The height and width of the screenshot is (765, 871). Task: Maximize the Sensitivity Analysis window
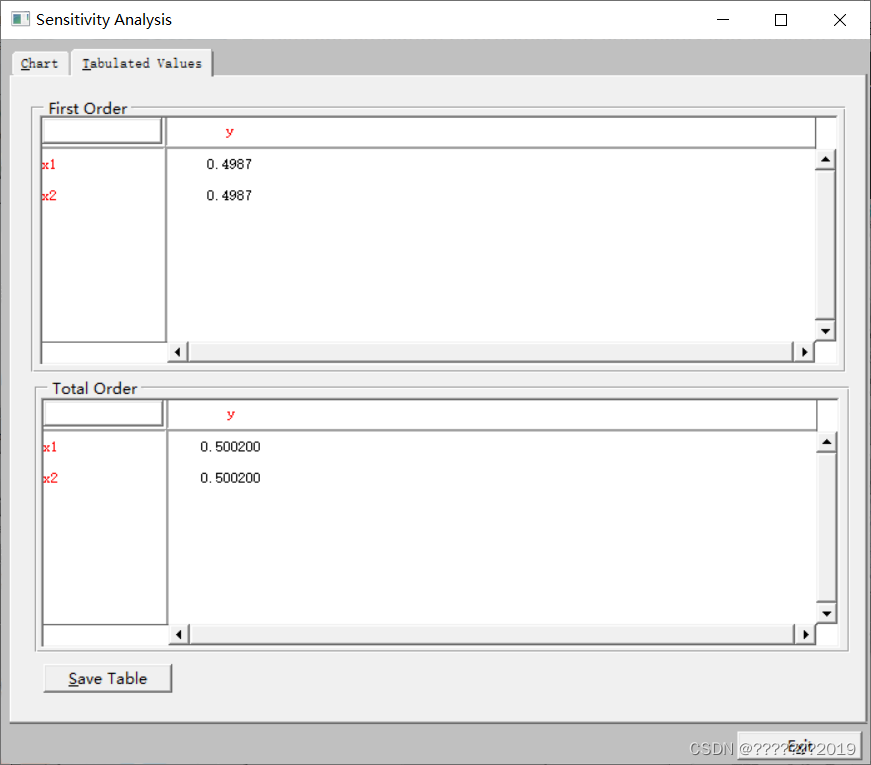coord(781,20)
